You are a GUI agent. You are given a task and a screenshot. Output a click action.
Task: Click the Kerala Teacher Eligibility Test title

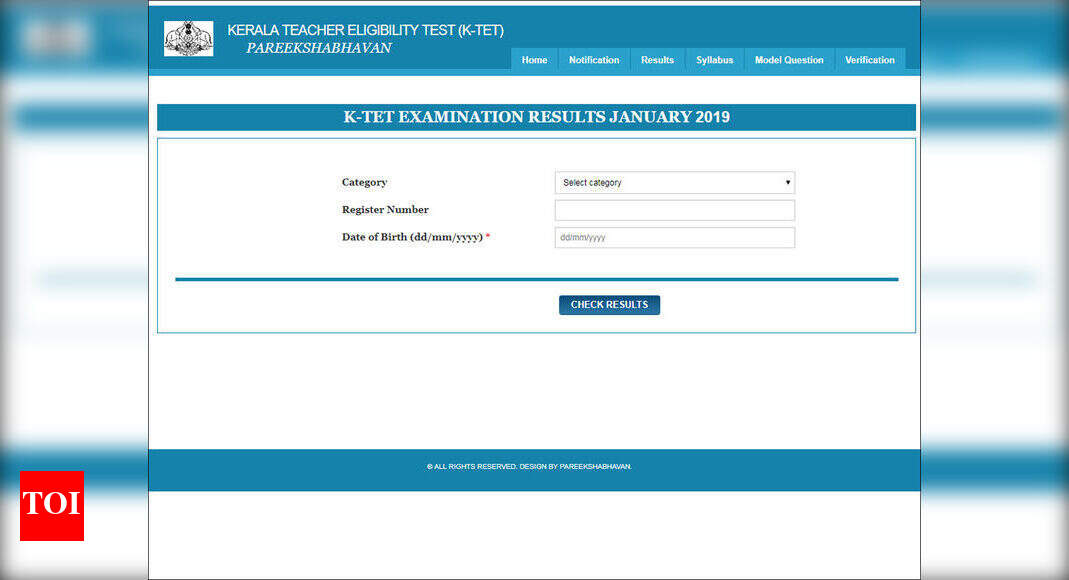point(365,30)
